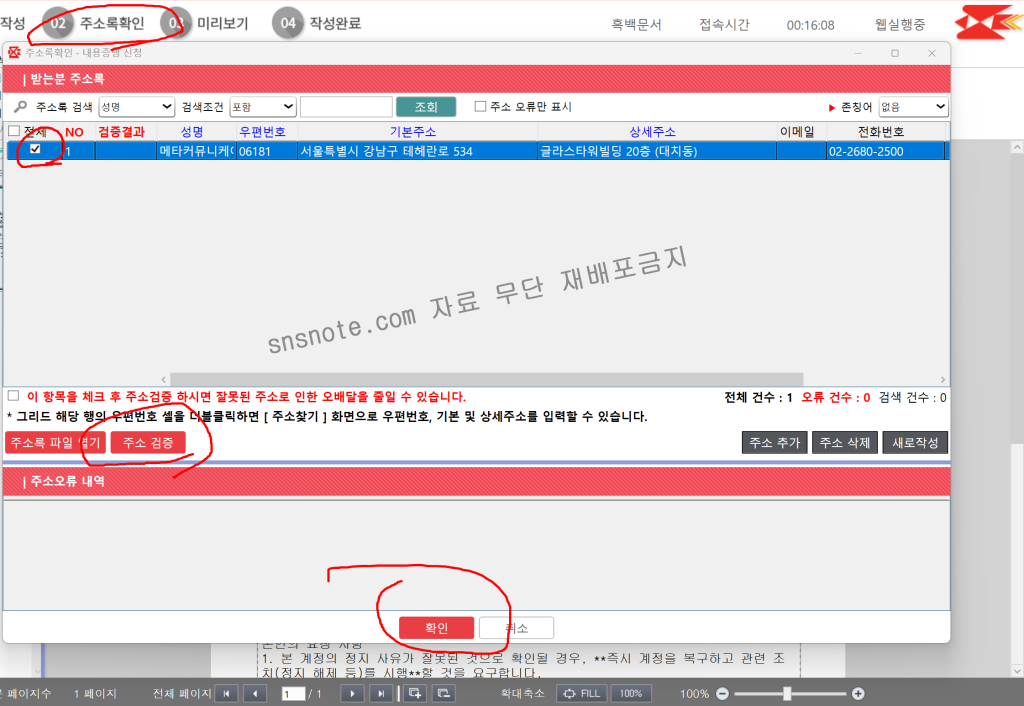Uncheck the row 1 메타커뮤니케이션 checkbox
Screen dimensions: 1024x706
click(35, 149)
